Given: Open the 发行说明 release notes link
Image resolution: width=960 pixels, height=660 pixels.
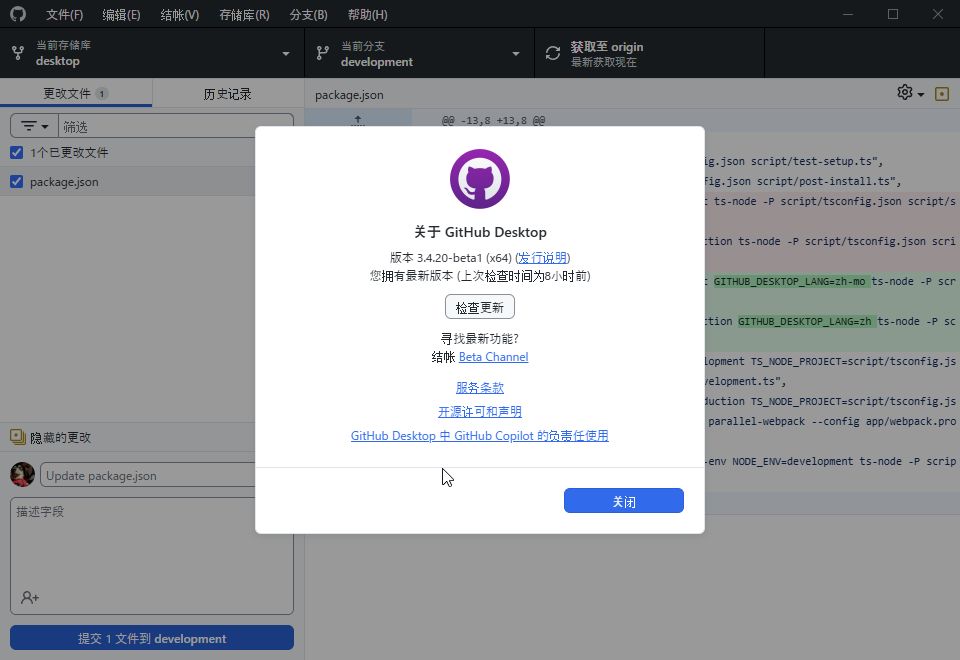Looking at the screenshot, I should pos(543,258).
